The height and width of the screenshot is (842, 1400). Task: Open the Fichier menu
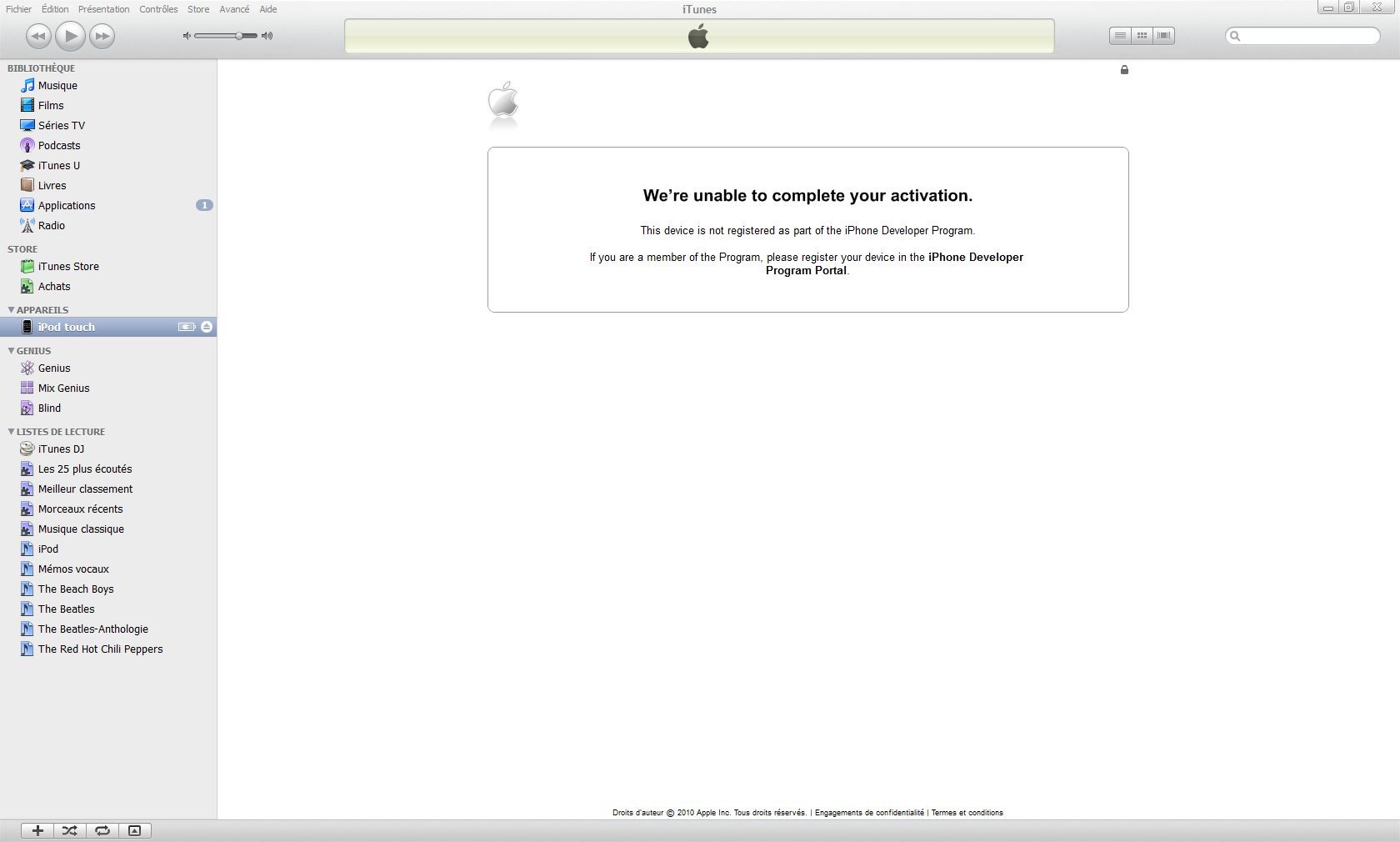coord(18,9)
